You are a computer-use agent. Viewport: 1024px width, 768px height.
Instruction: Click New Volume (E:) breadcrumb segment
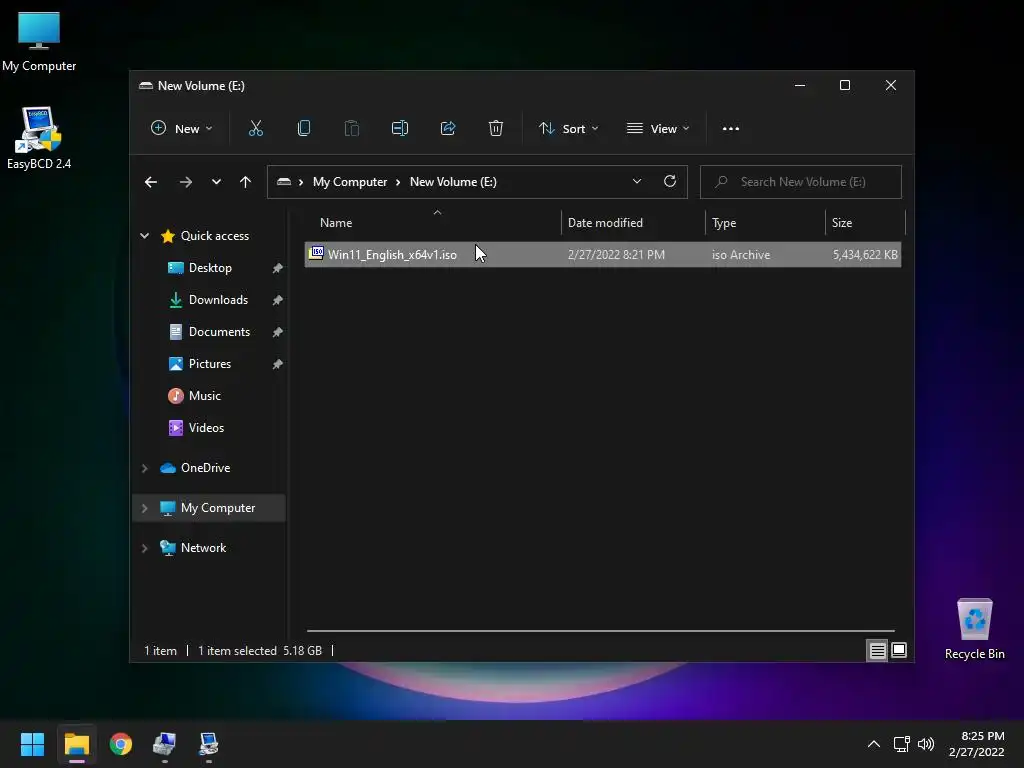click(x=453, y=182)
